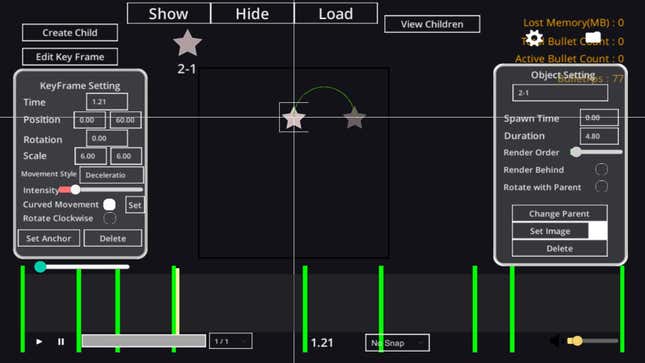
Task: Click the Create Child button
Action: (70, 33)
